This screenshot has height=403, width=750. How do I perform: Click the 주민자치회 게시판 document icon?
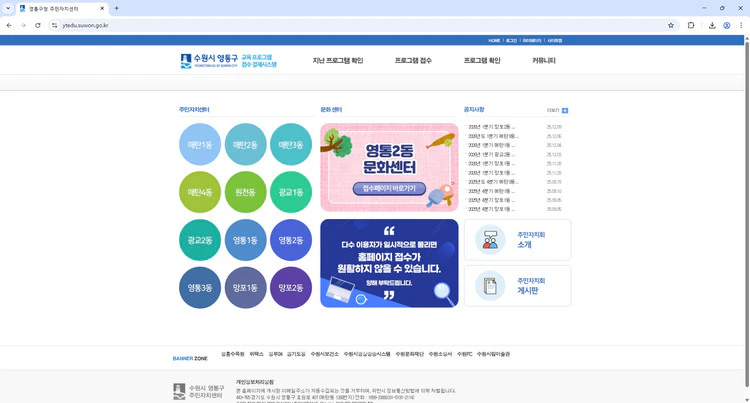point(490,286)
